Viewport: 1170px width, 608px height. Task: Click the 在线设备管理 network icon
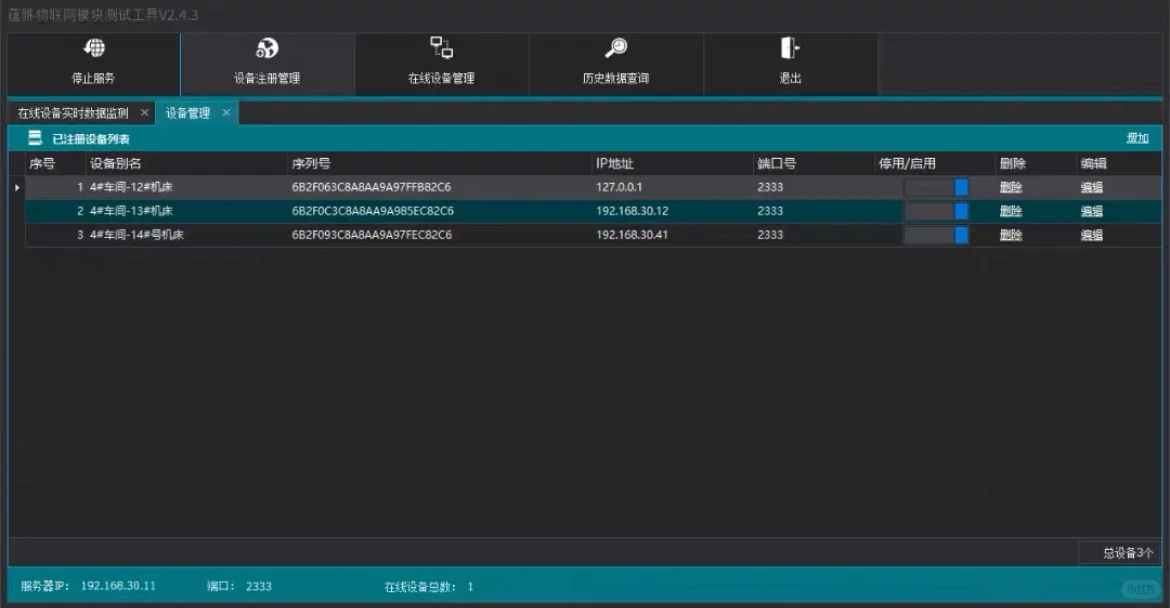point(441,48)
